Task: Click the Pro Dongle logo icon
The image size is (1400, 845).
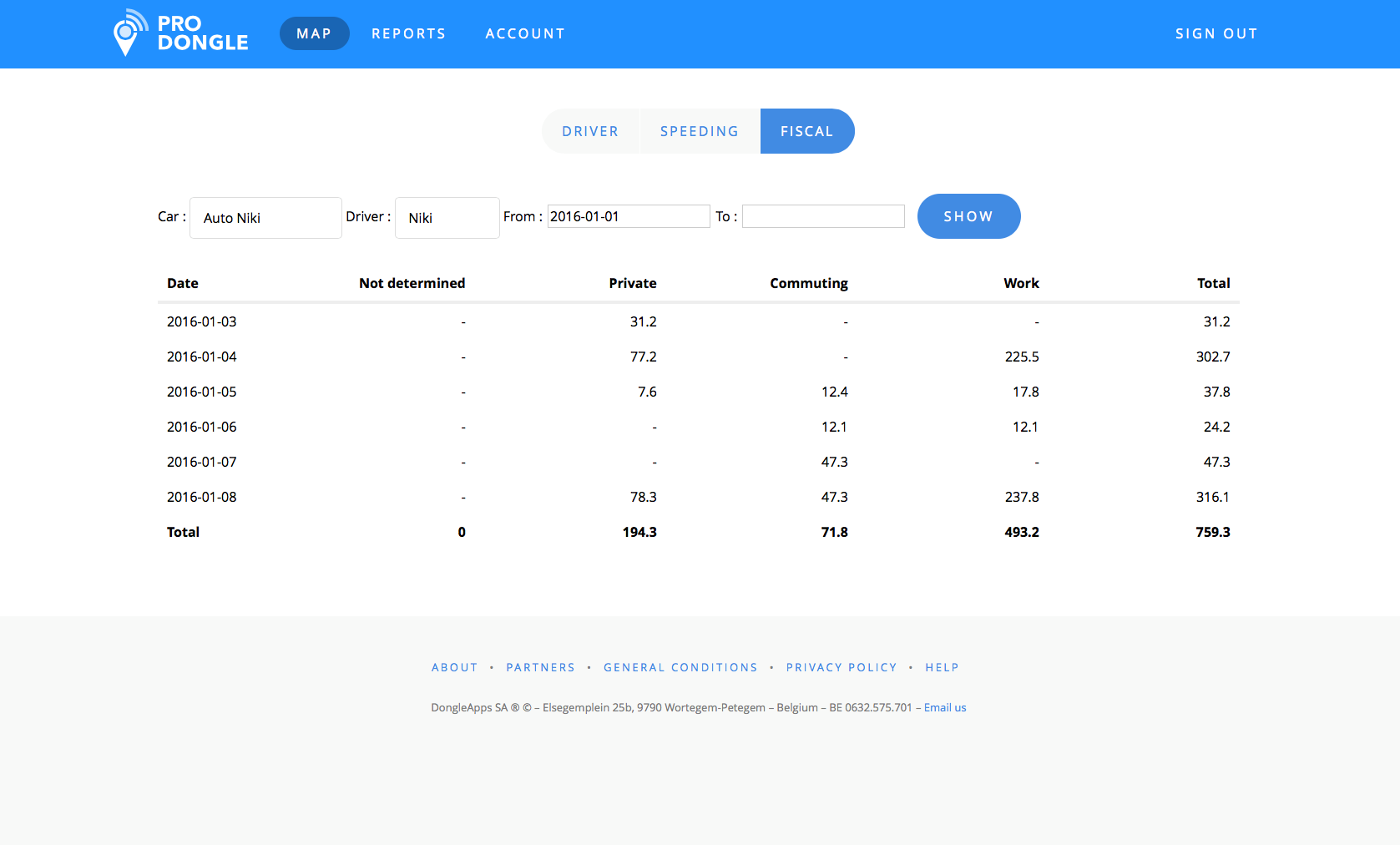Action: point(129,33)
